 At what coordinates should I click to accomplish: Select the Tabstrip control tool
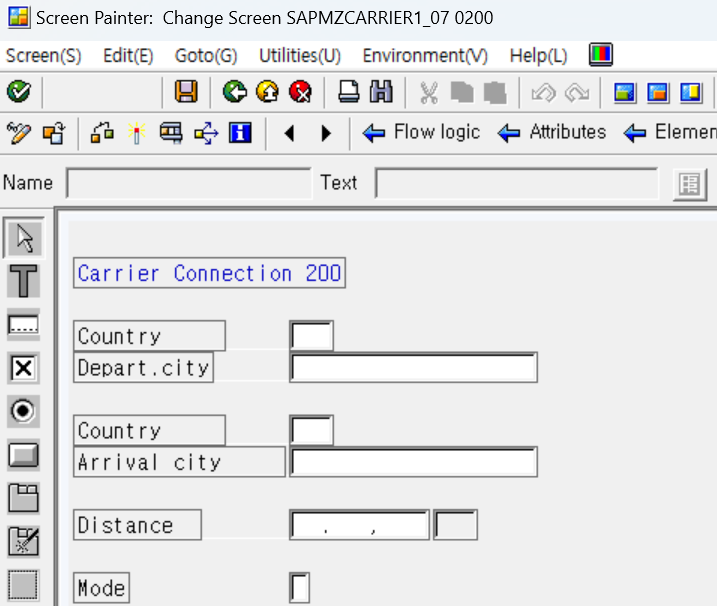click(x=24, y=498)
